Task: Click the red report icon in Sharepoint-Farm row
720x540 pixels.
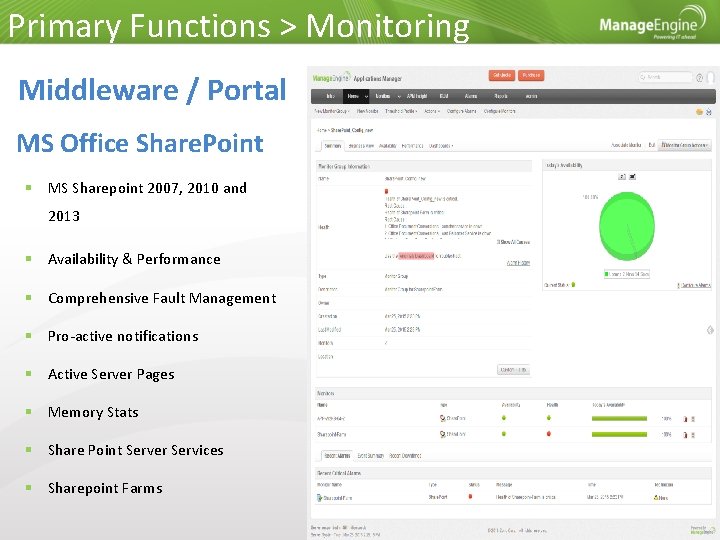Action: [x=685, y=434]
